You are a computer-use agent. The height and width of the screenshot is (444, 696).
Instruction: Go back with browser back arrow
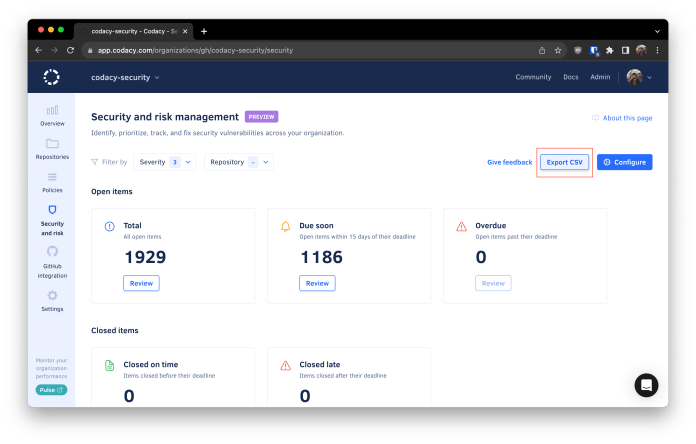tap(39, 50)
